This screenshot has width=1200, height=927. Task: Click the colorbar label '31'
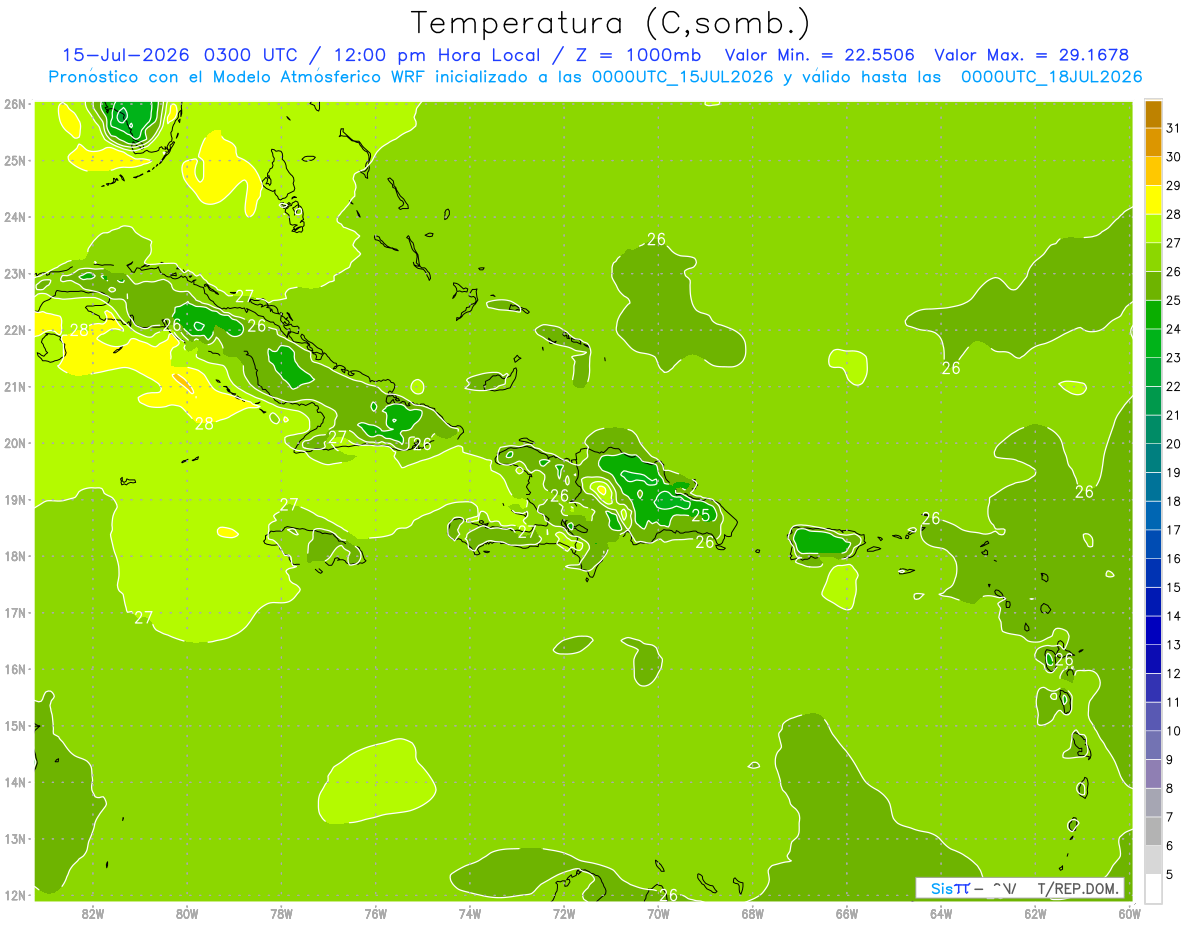pyautogui.click(x=1173, y=128)
